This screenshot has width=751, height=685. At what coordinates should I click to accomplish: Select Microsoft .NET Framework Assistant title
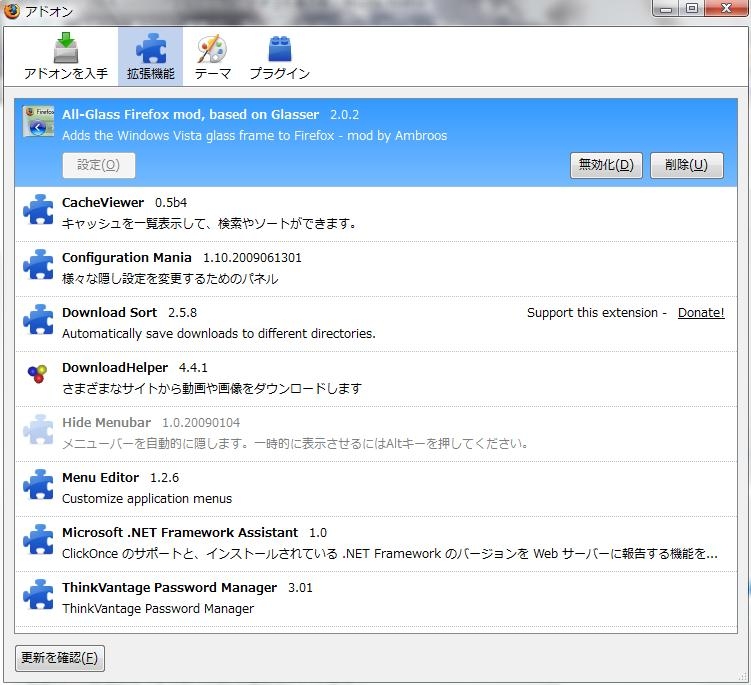(180, 533)
